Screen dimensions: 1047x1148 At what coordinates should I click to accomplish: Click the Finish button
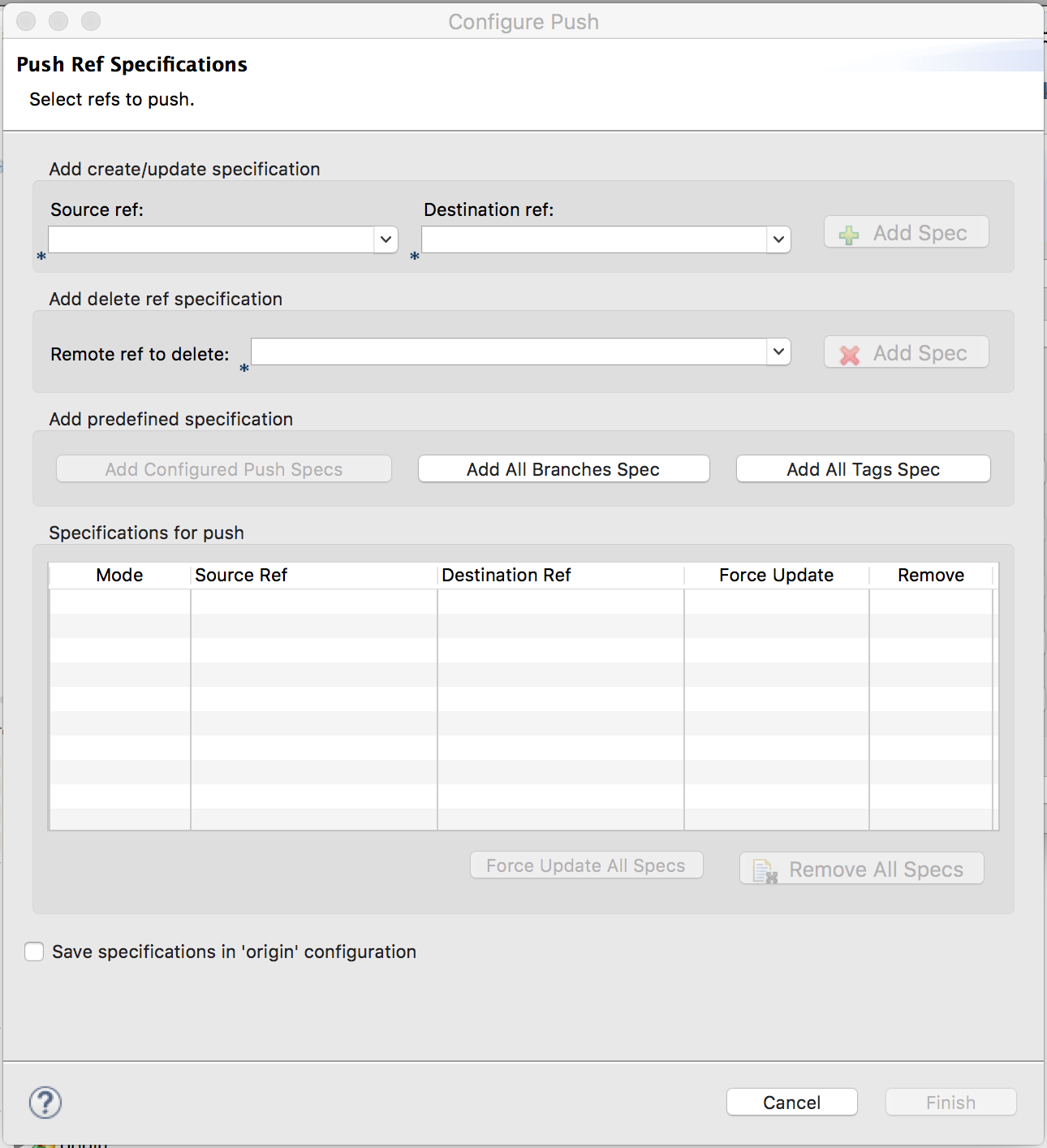point(951,1103)
